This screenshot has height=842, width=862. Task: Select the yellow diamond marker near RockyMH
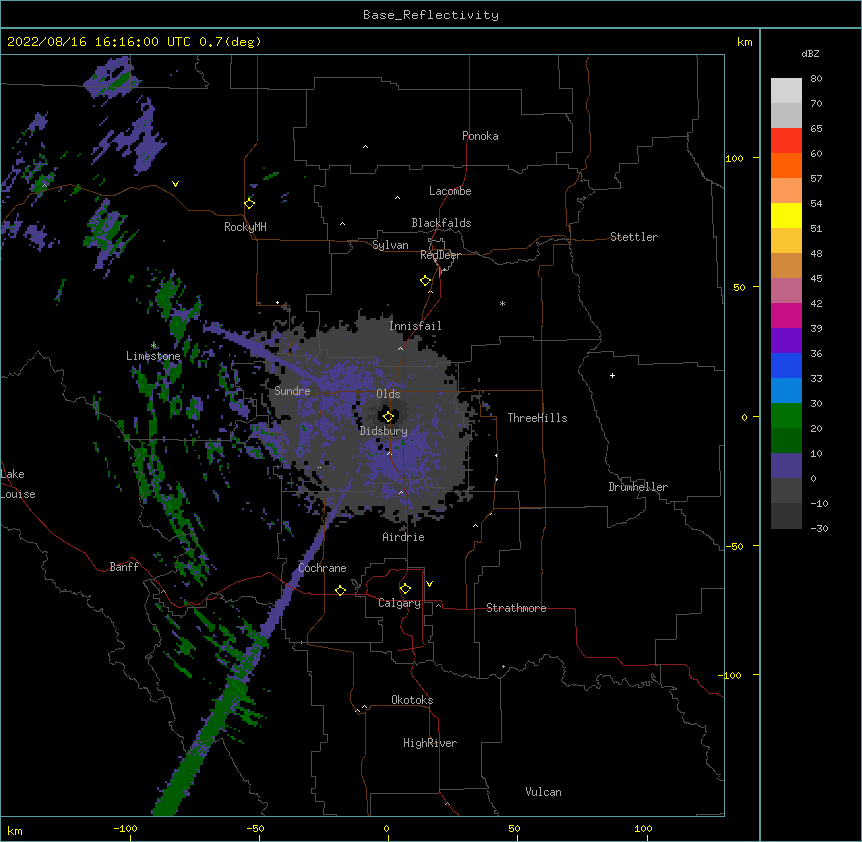tap(250, 204)
